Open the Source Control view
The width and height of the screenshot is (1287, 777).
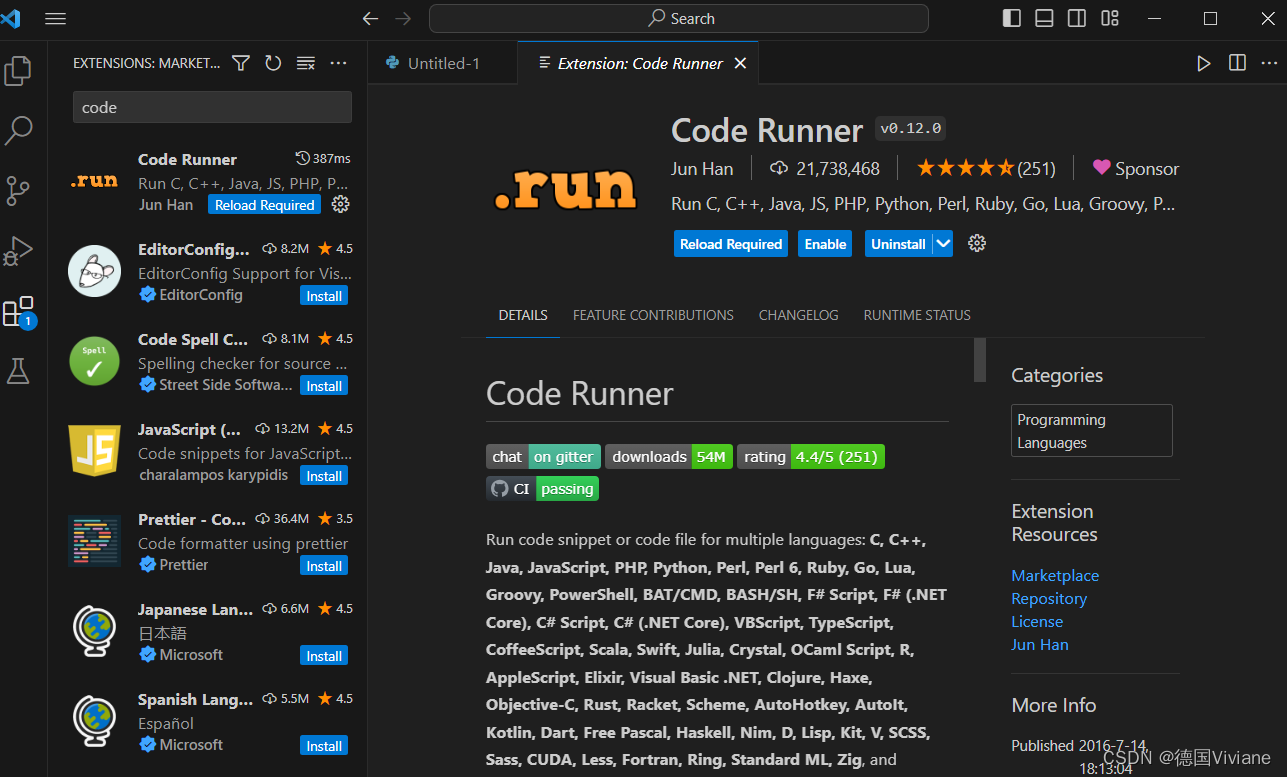(18, 190)
